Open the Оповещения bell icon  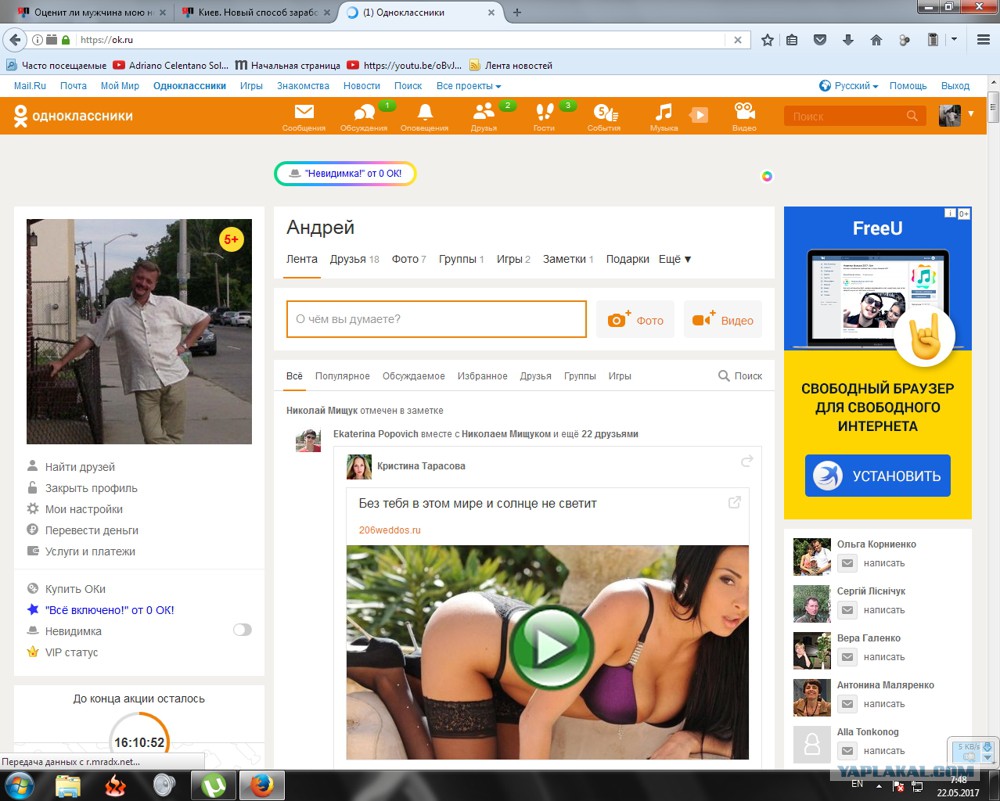pos(425,112)
